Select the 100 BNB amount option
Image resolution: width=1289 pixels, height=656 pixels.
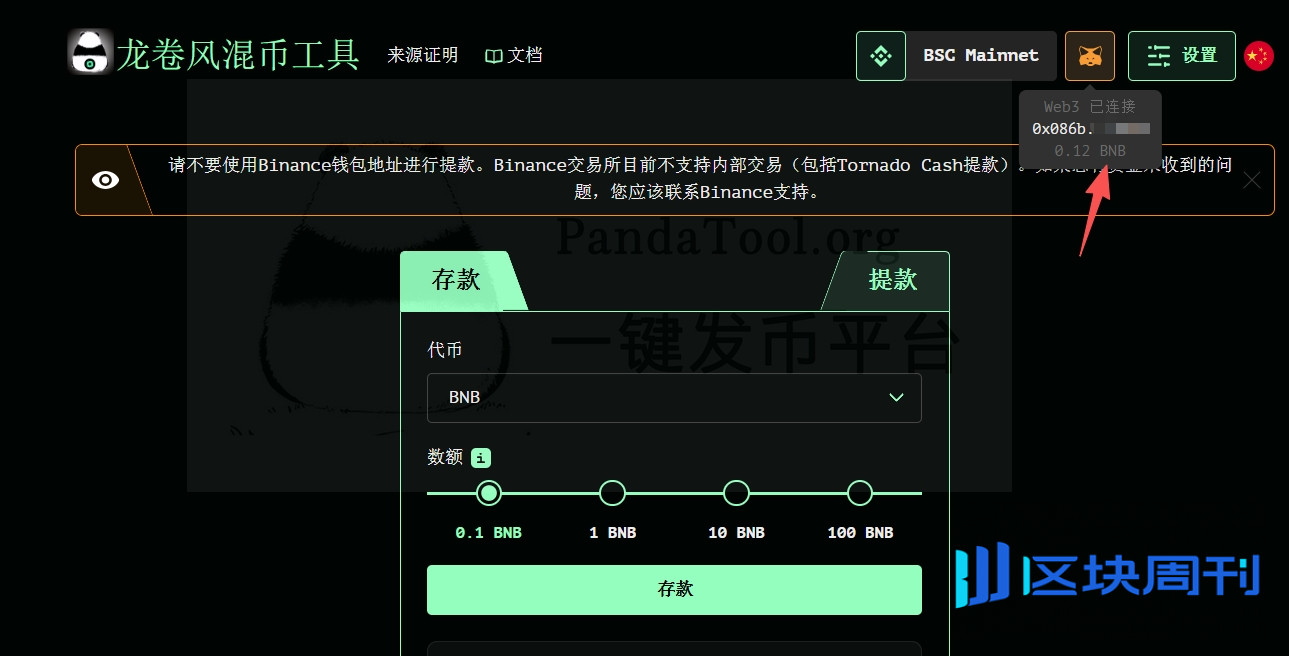(x=860, y=493)
